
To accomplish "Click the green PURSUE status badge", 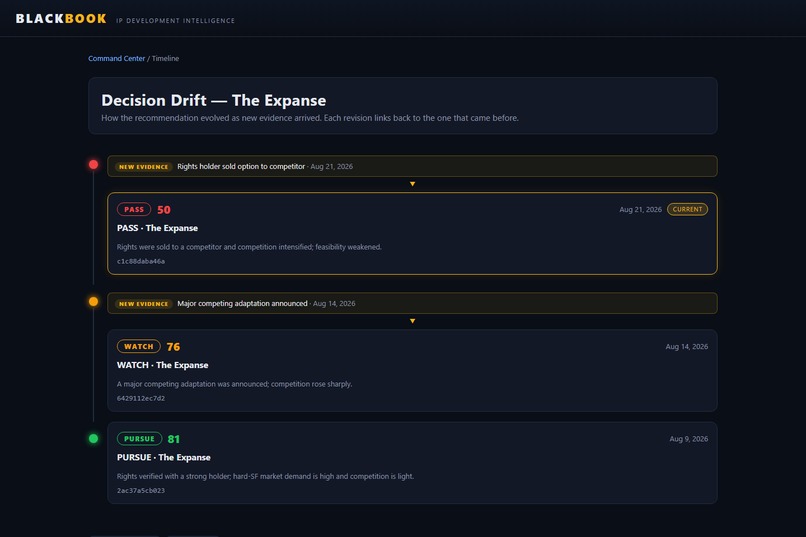I will [139, 439].
